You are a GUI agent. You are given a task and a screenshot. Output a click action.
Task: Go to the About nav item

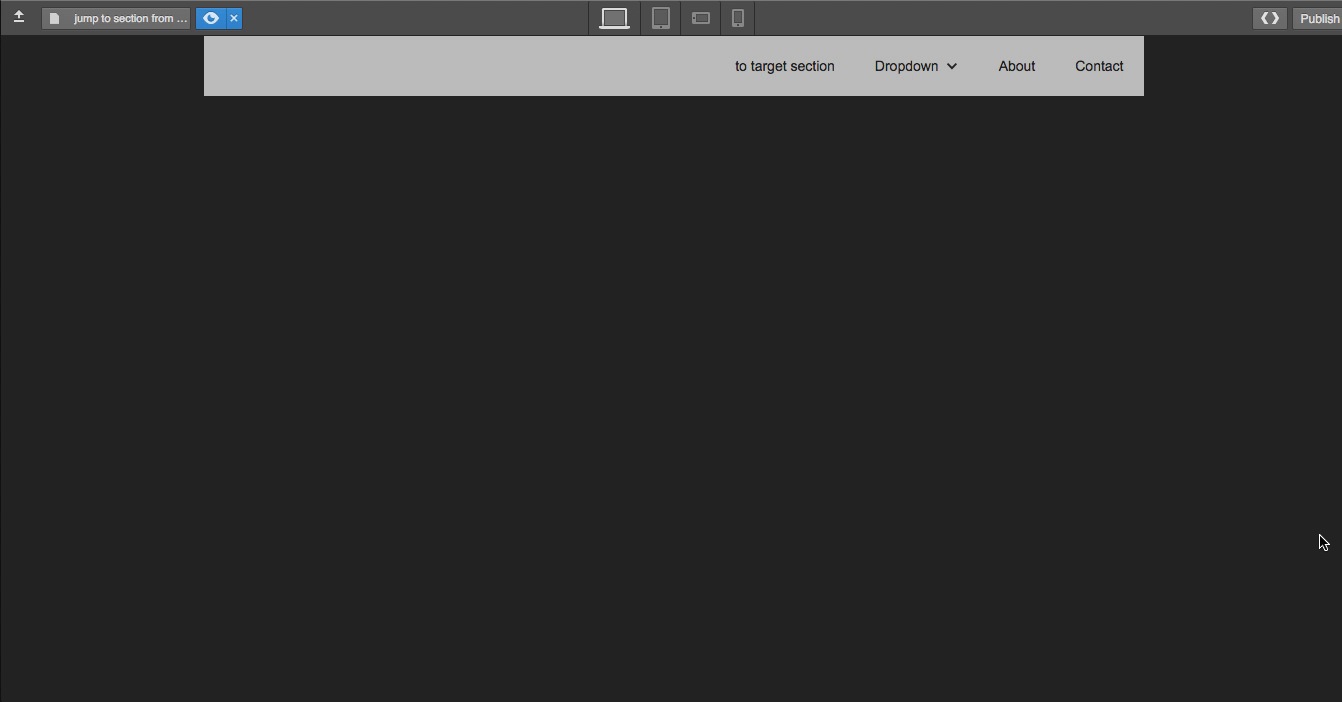click(1016, 66)
